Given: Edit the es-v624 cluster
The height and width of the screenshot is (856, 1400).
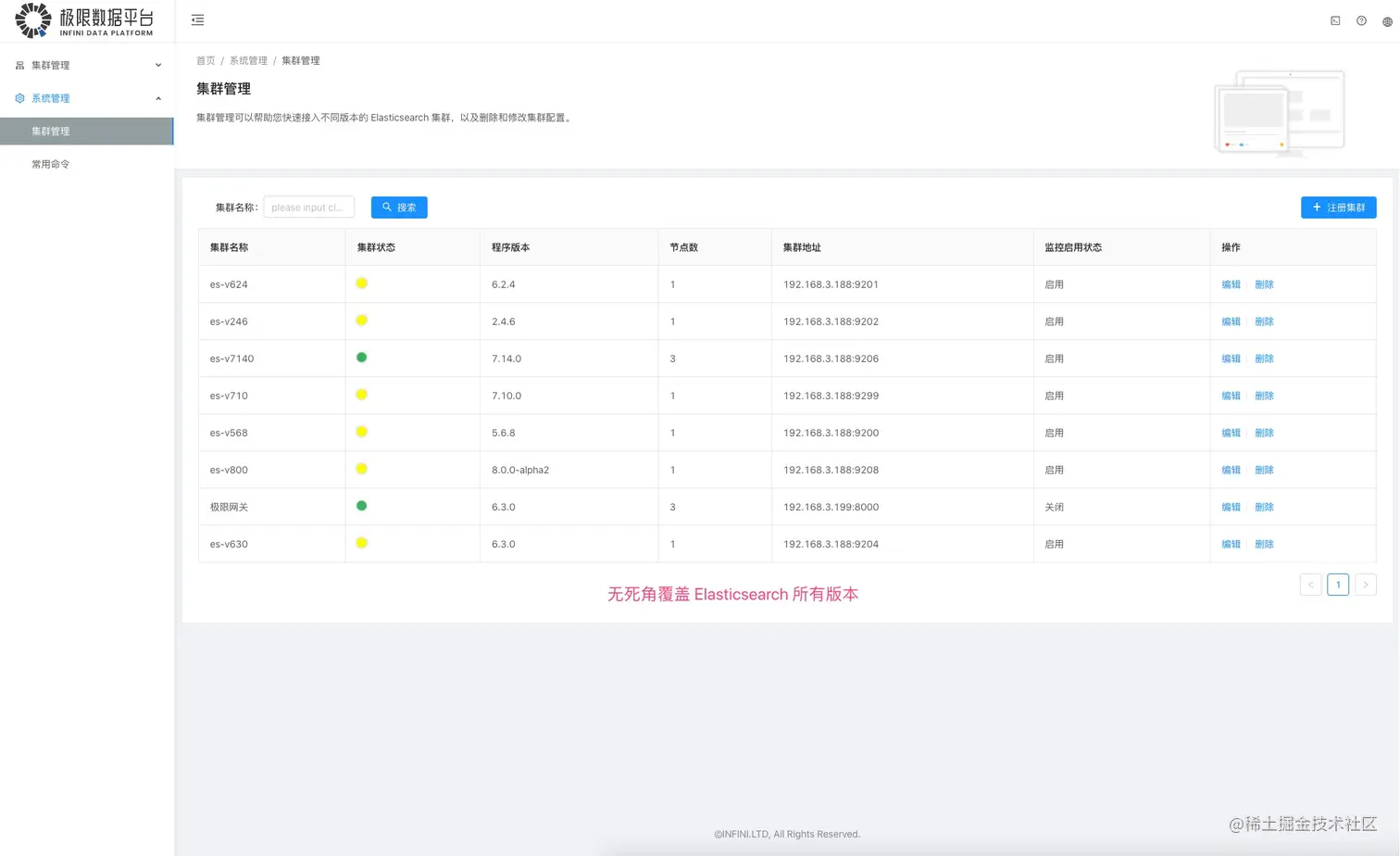Looking at the screenshot, I should pyautogui.click(x=1231, y=284).
